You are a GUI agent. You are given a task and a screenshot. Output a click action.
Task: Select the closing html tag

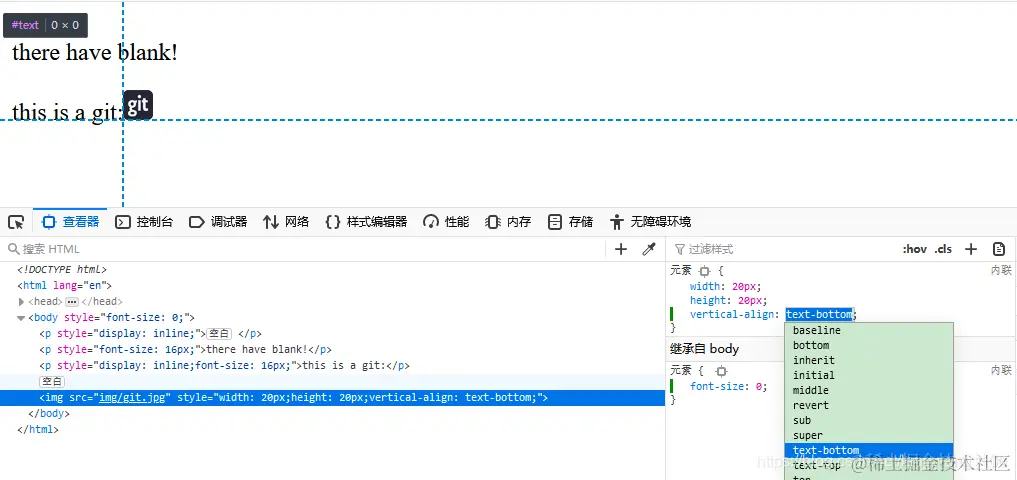38,429
